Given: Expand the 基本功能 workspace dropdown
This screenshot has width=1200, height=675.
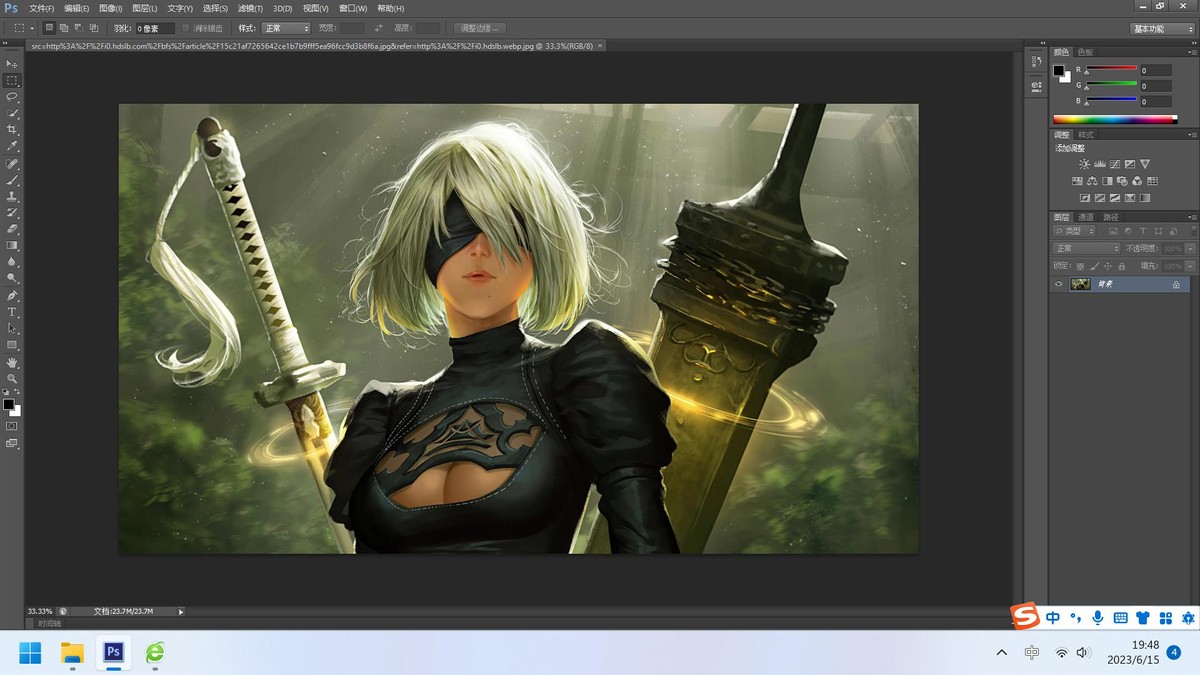Looking at the screenshot, I should click(x=1162, y=29).
